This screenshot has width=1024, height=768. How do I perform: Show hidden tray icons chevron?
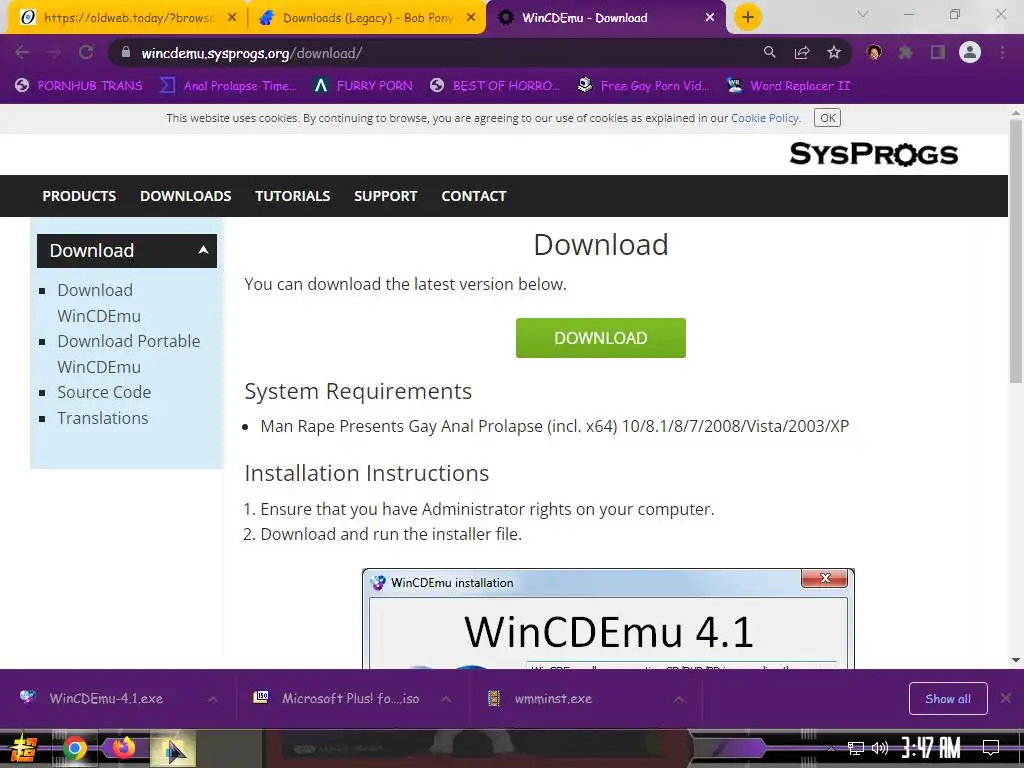(x=831, y=749)
